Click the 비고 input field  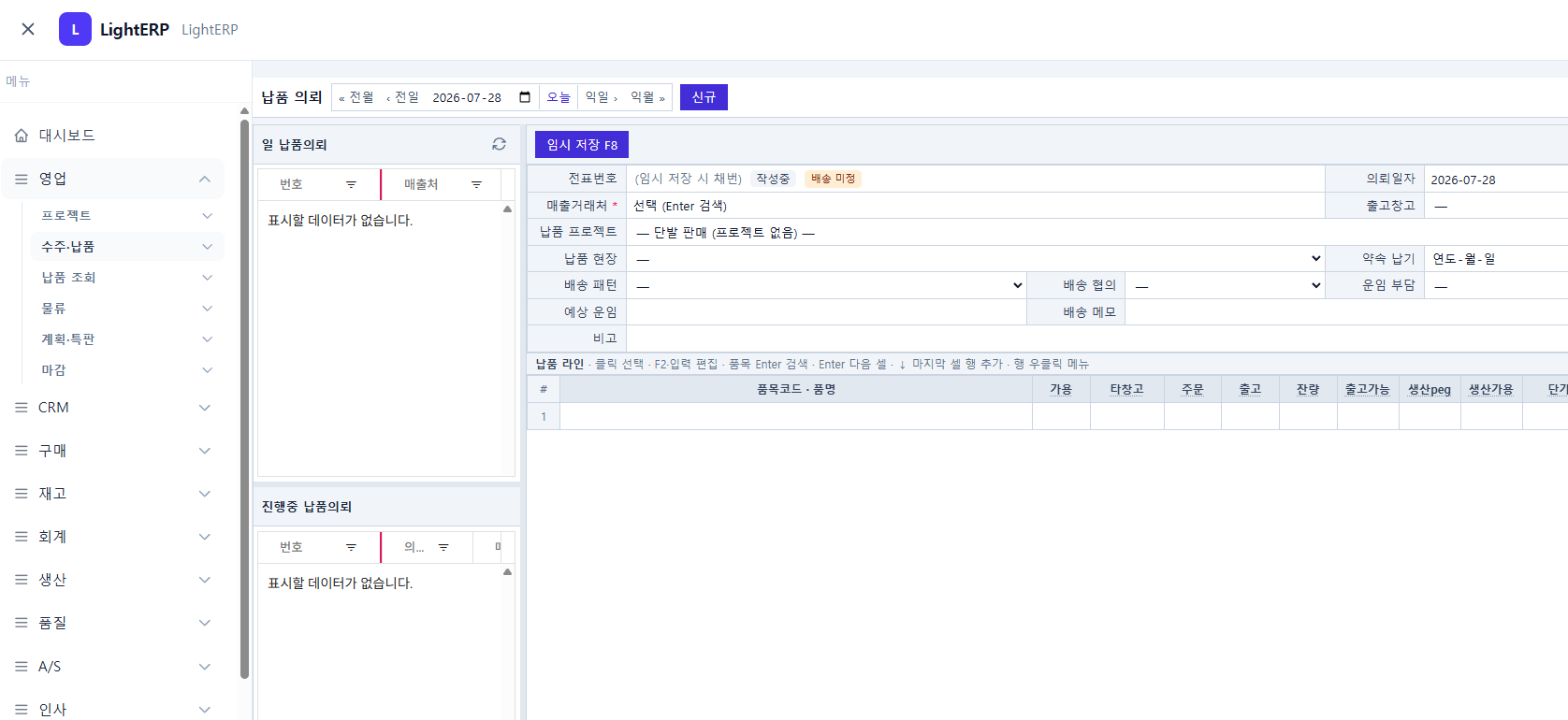(1097, 338)
